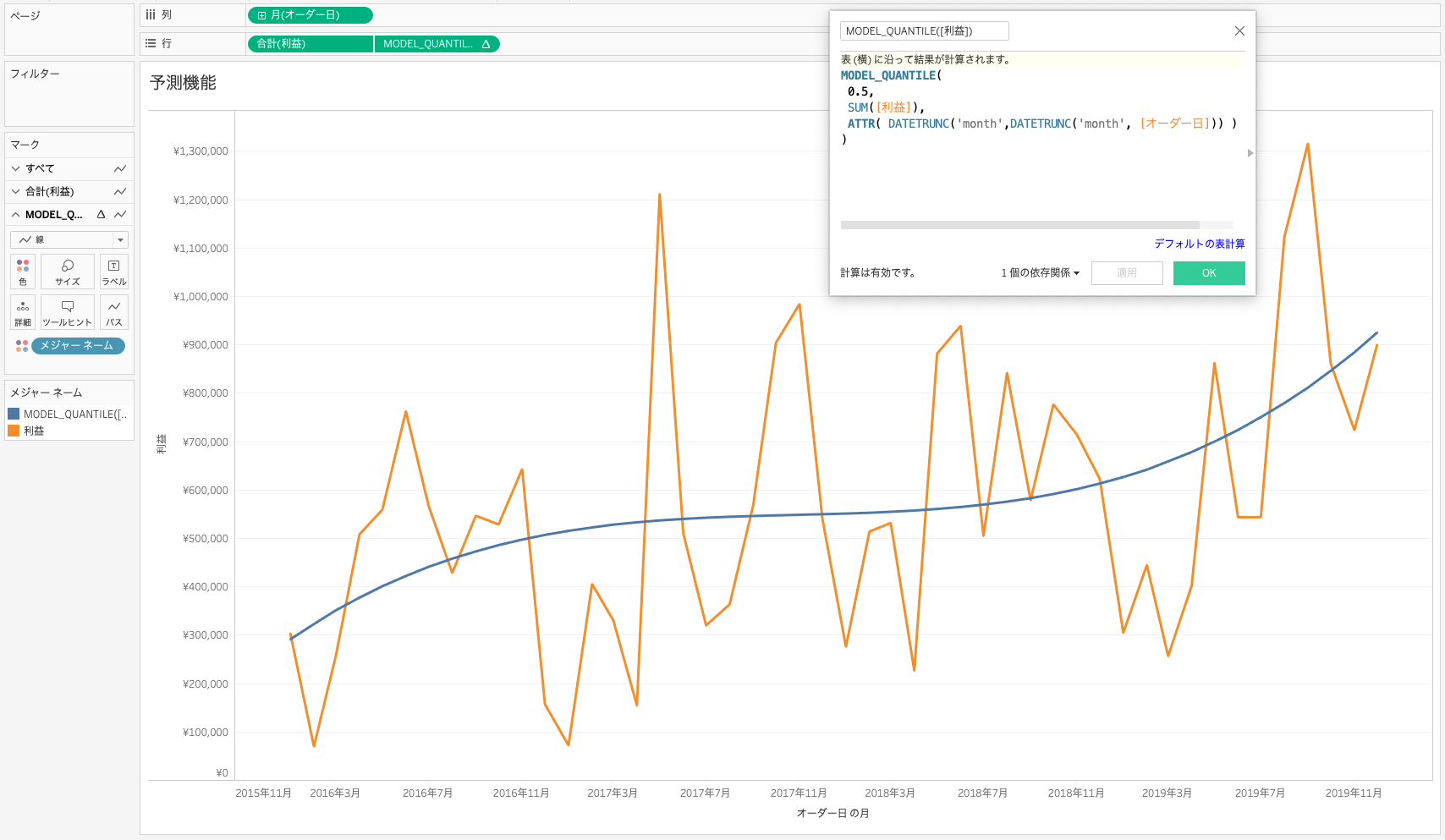Image resolution: width=1445 pixels, height=840 pixels.
Task: Click the blue MODEL_QUANTILE legend swatch
Action: click(x=14, y=415)
